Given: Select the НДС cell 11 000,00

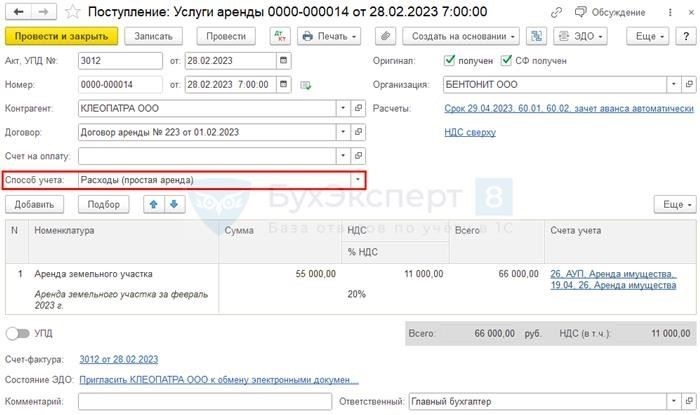Looking at the screenshot, I should (424, 274).
